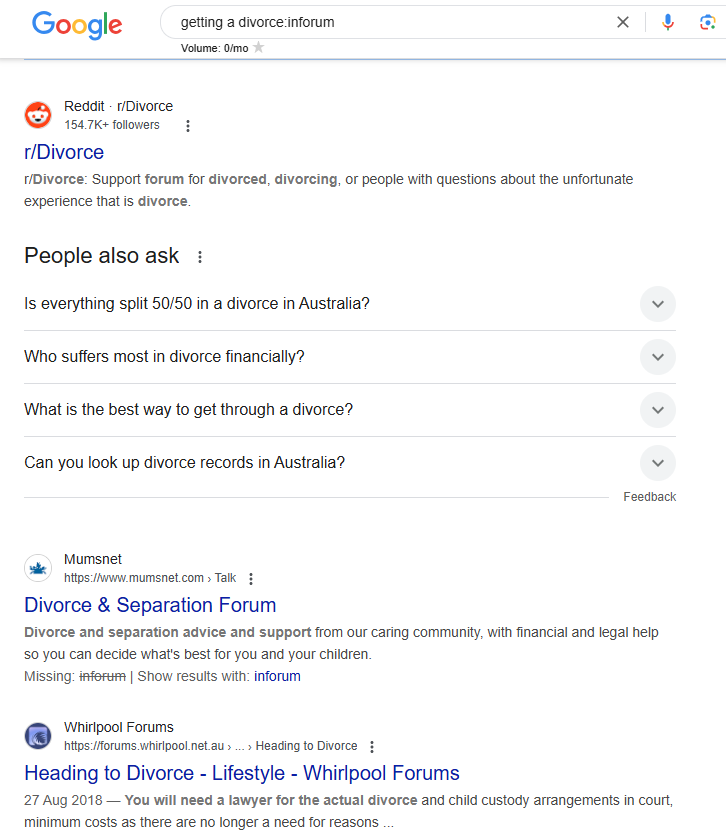
Task: Expand 'Can you look up divorce records' question
Action: point(657,463)
